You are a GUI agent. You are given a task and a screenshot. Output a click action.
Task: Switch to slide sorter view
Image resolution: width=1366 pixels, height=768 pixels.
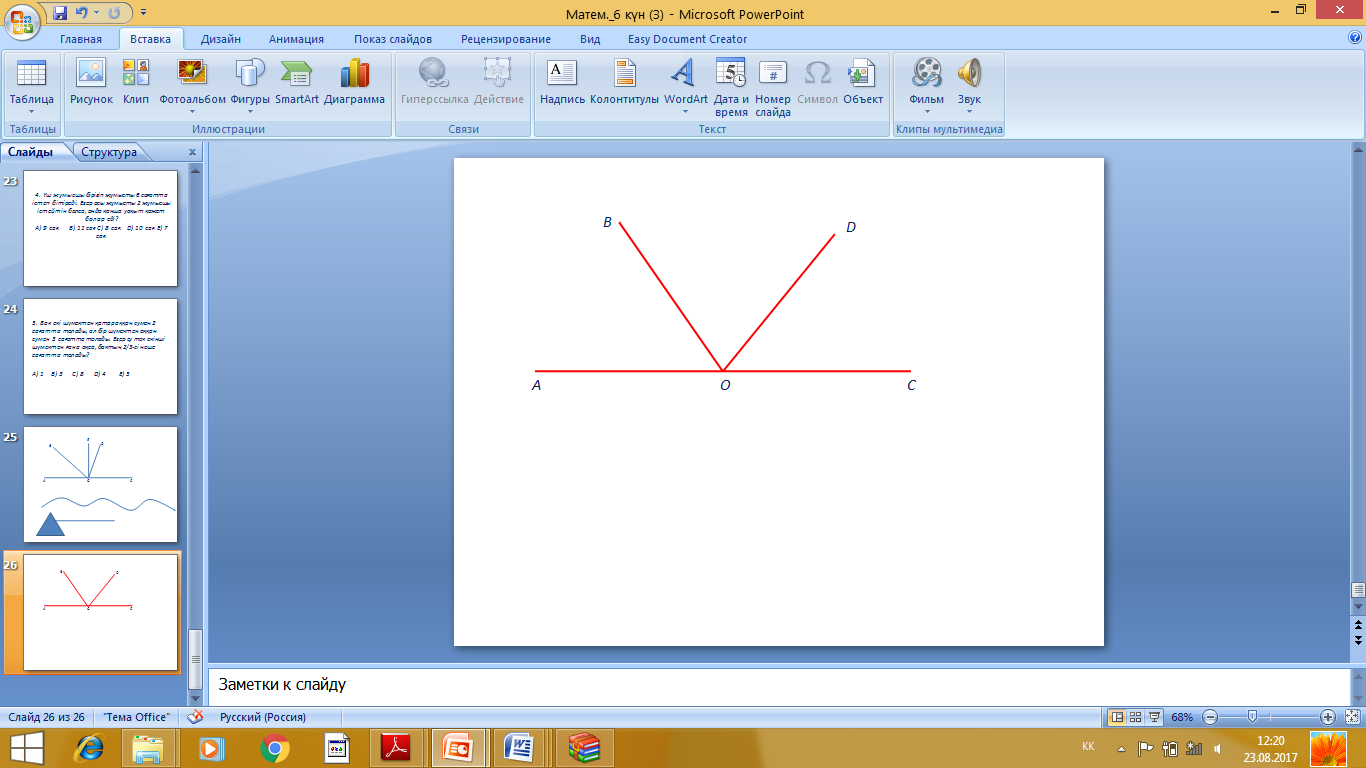[1136, 717]
